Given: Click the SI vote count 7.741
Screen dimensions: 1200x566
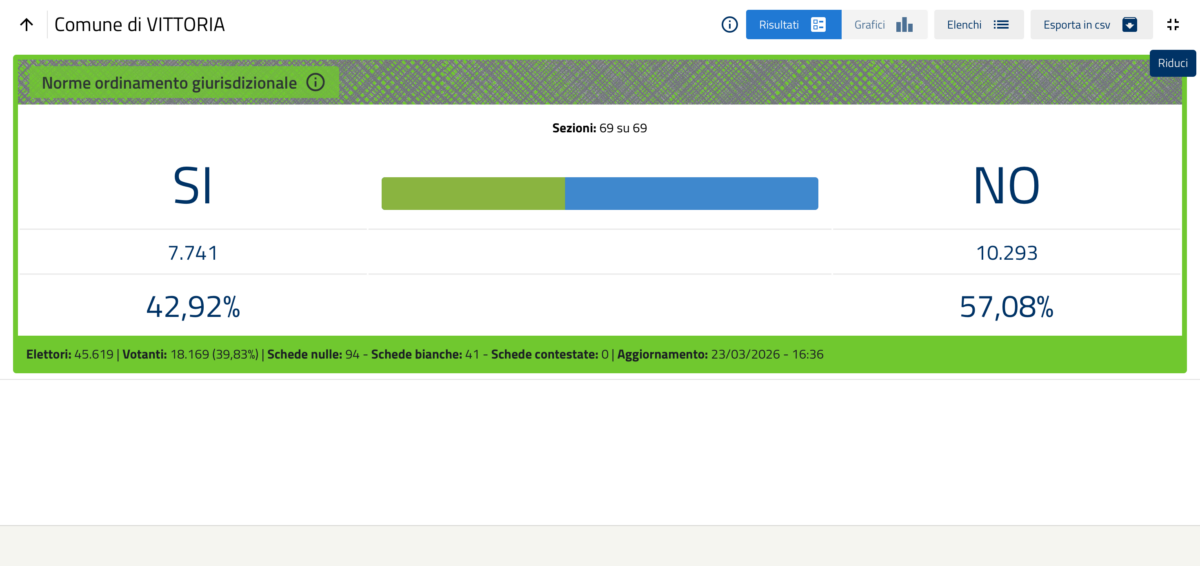Looking at the screenshot, I should pos(193,254).
